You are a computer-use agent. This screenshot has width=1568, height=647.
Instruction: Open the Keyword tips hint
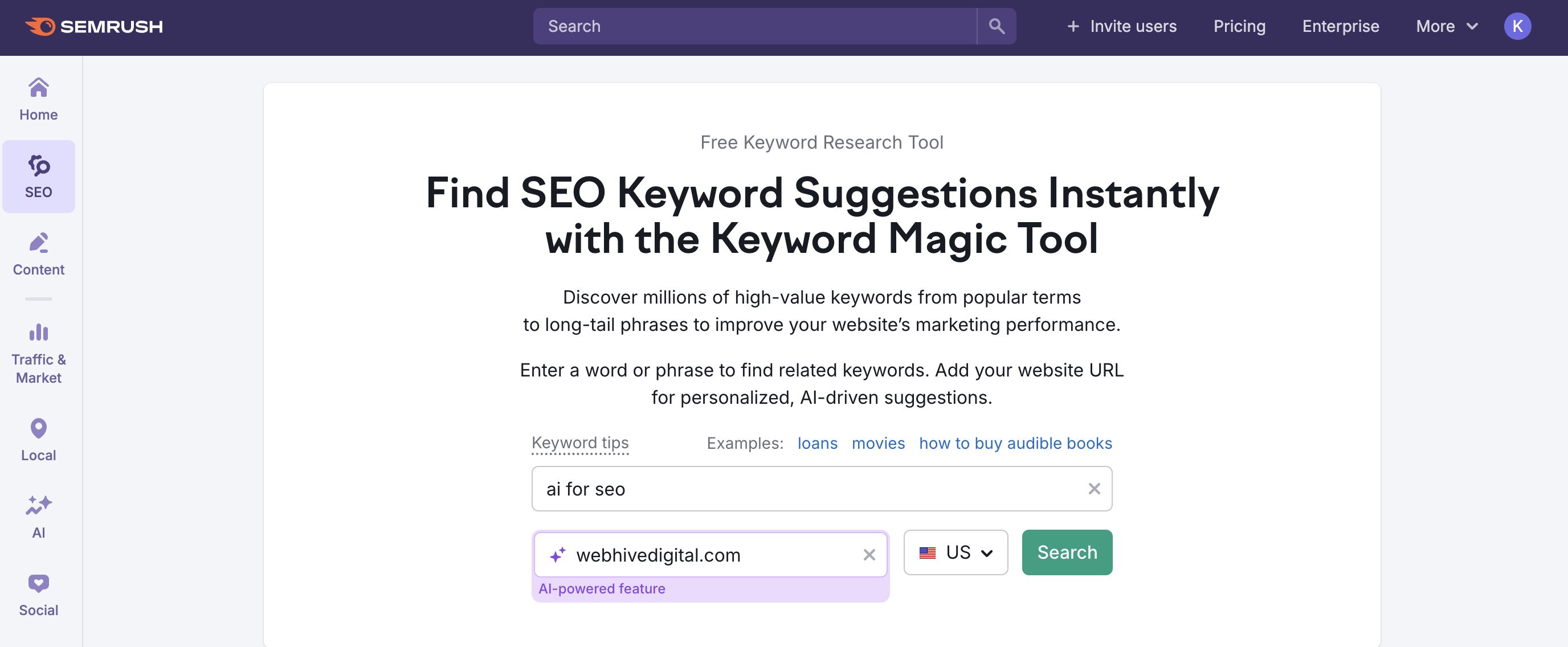click(579, 443)
